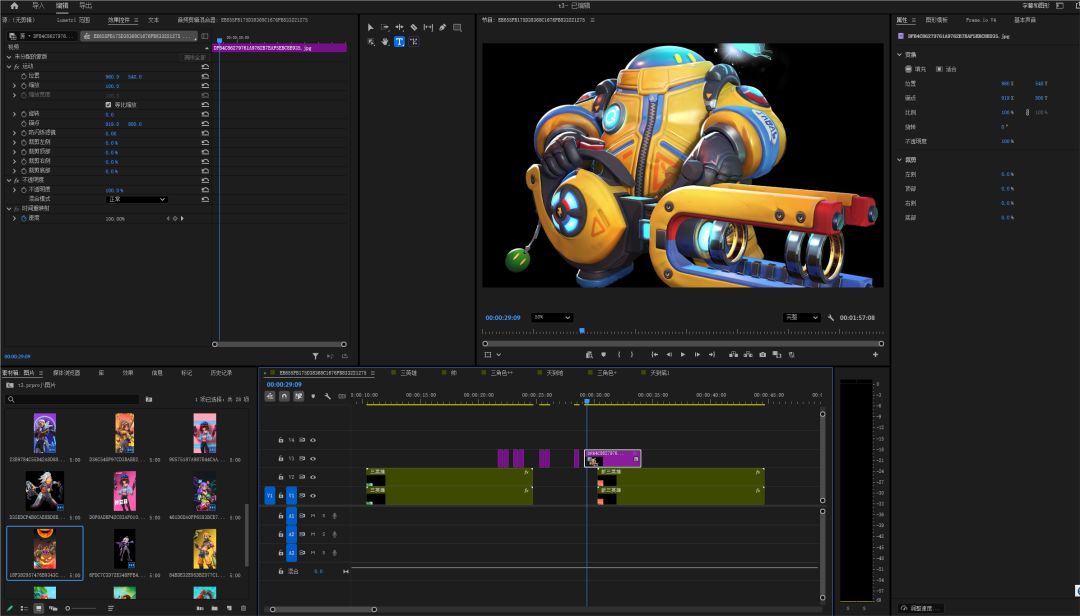
Task: Go to the Home screen
Action: tap(14, 6)
